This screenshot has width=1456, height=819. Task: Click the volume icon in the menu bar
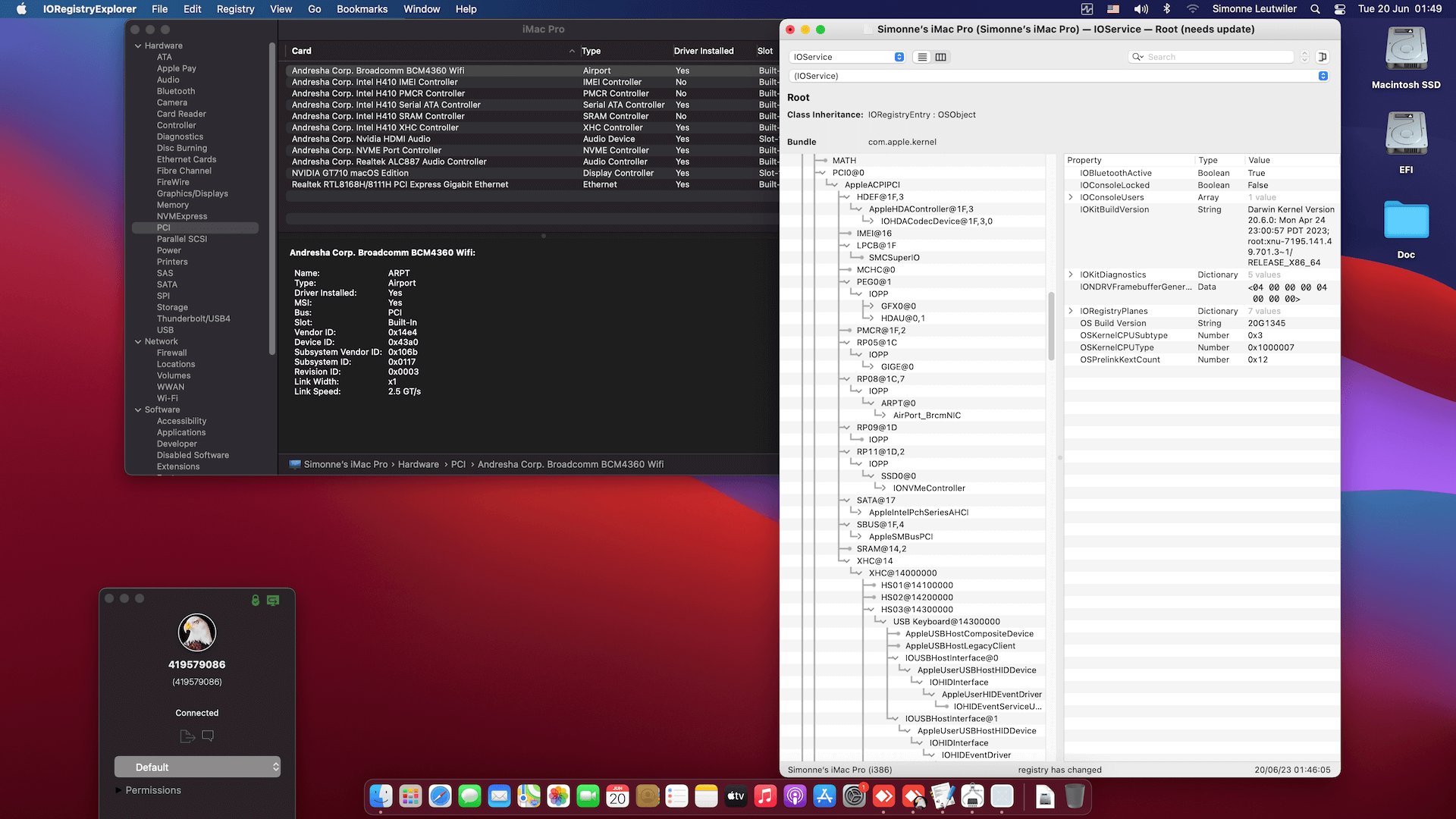coord(1141,9)
